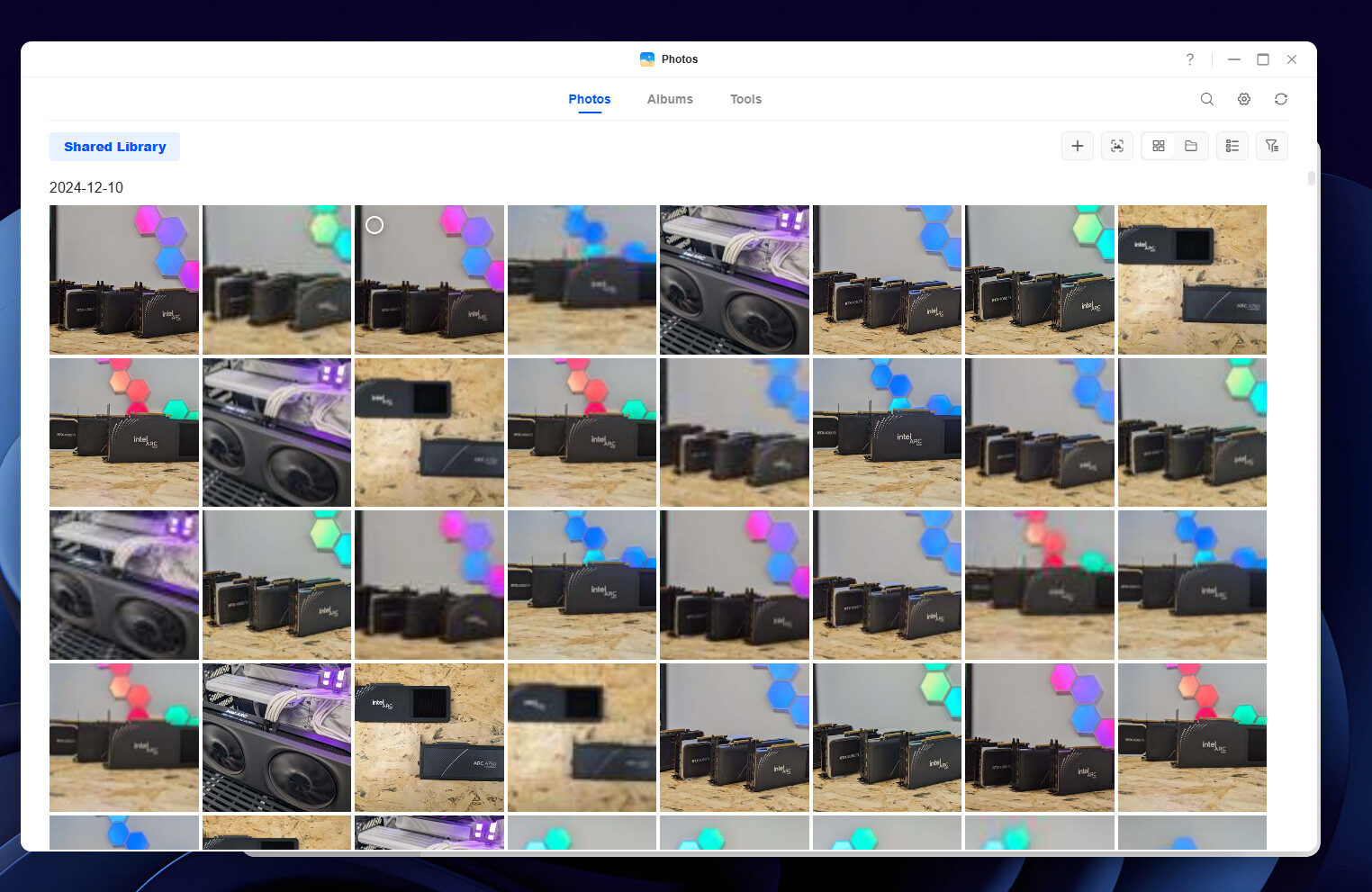This screenshot has height=892, width=1372.
Task: Click the refresh icon
Action: click(x=1281, y=99)
